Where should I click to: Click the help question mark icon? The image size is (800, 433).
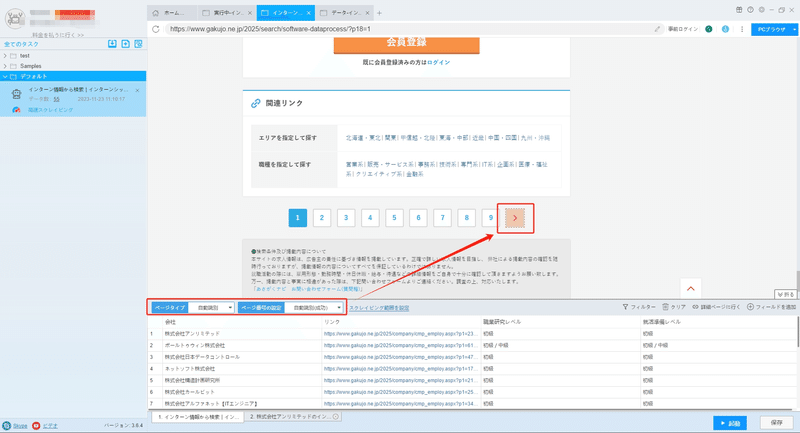point(750,10)
